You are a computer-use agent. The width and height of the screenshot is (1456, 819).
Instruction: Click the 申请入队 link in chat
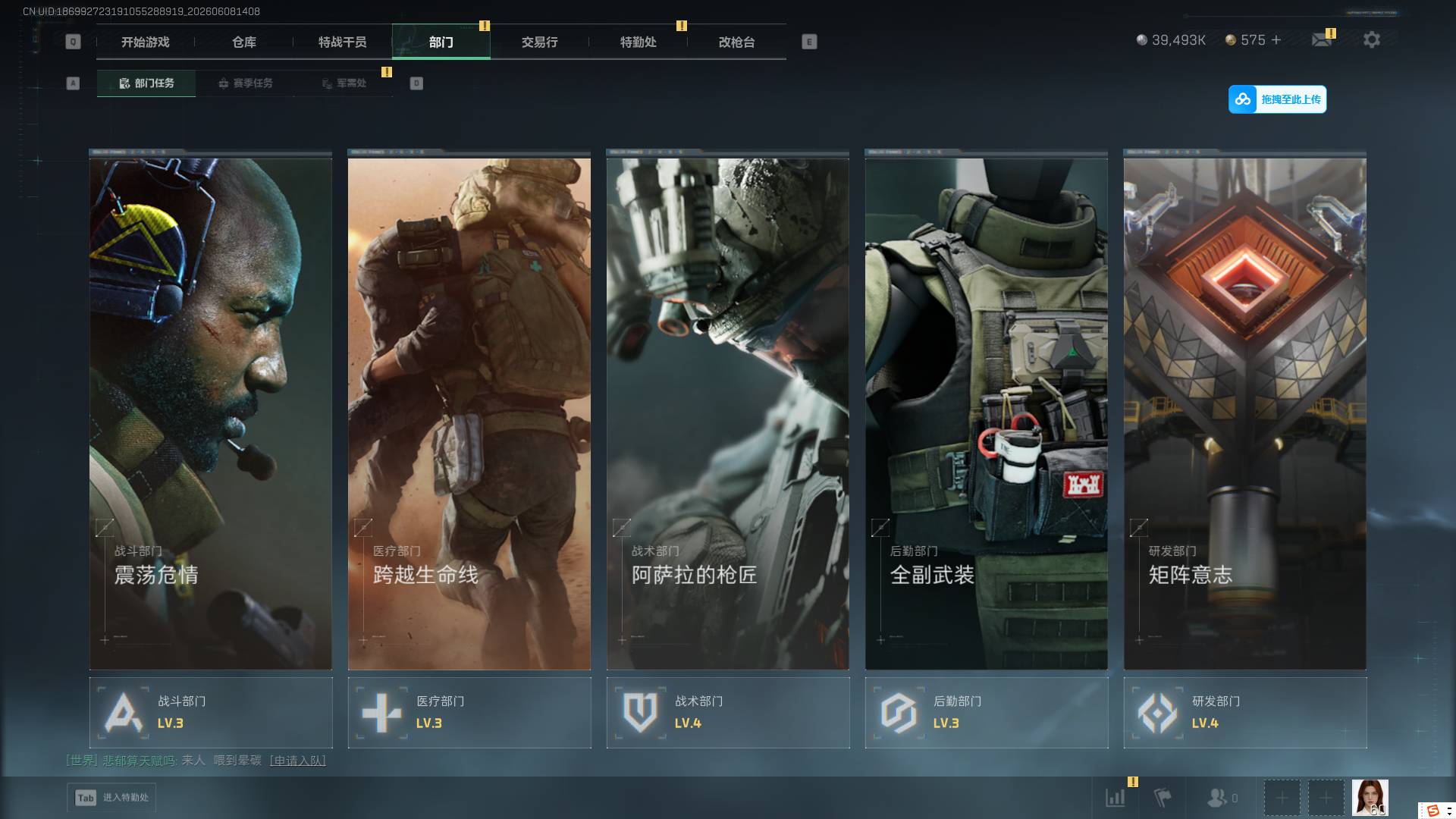click(x=297, y=761)
